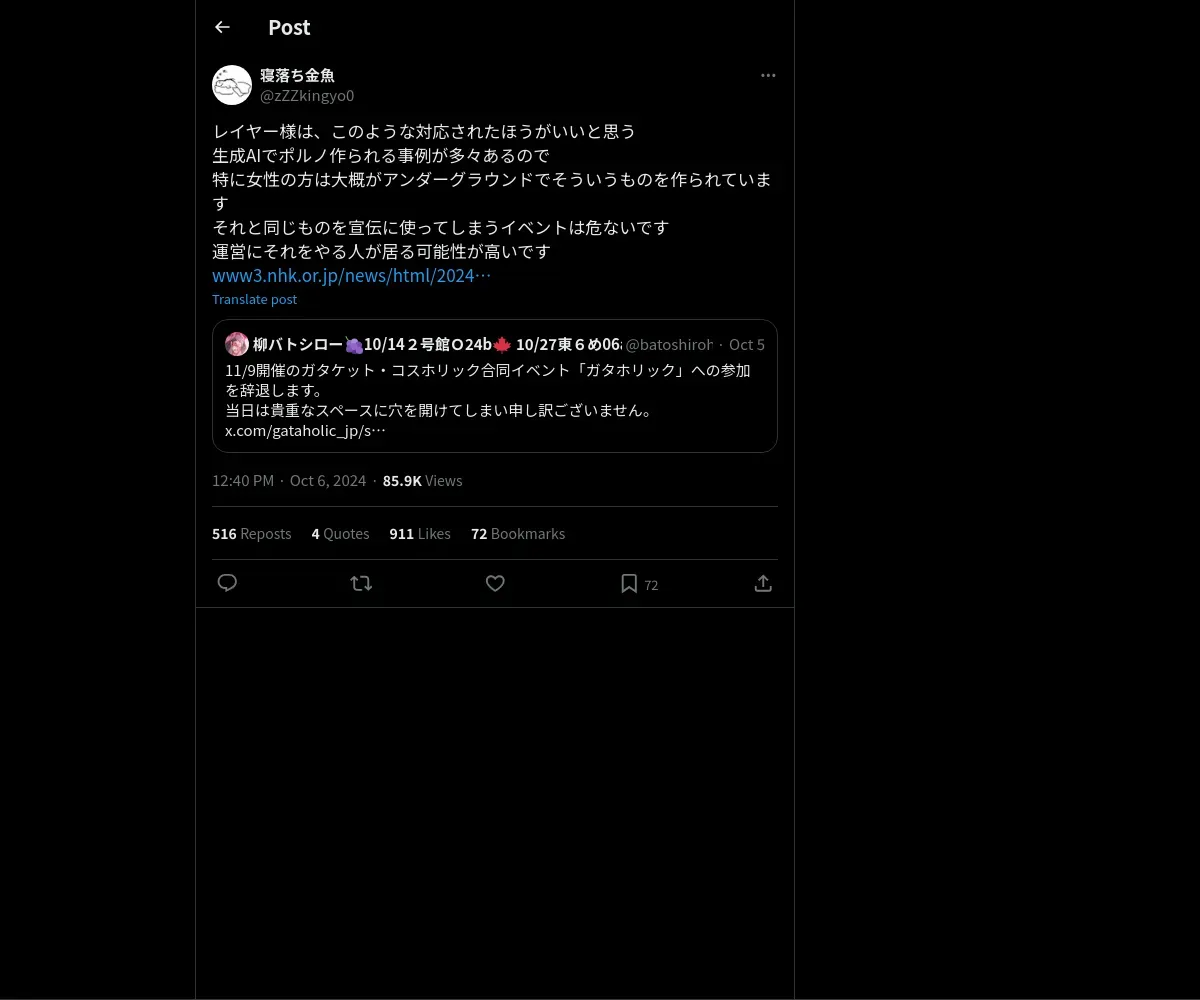Viewport: 1200px width, 1000px height.
Task: Open the share upload icon
Action: [763, 583]
